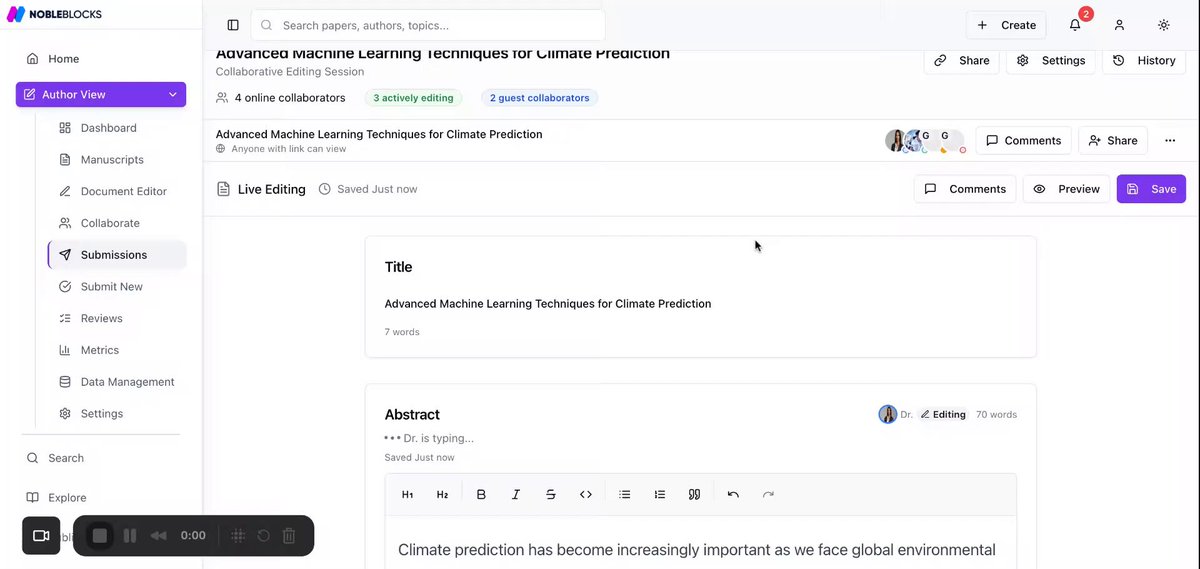Screen dimensions: 1200x569
Task: Open the notifications bell
Action: [1075, 25]
